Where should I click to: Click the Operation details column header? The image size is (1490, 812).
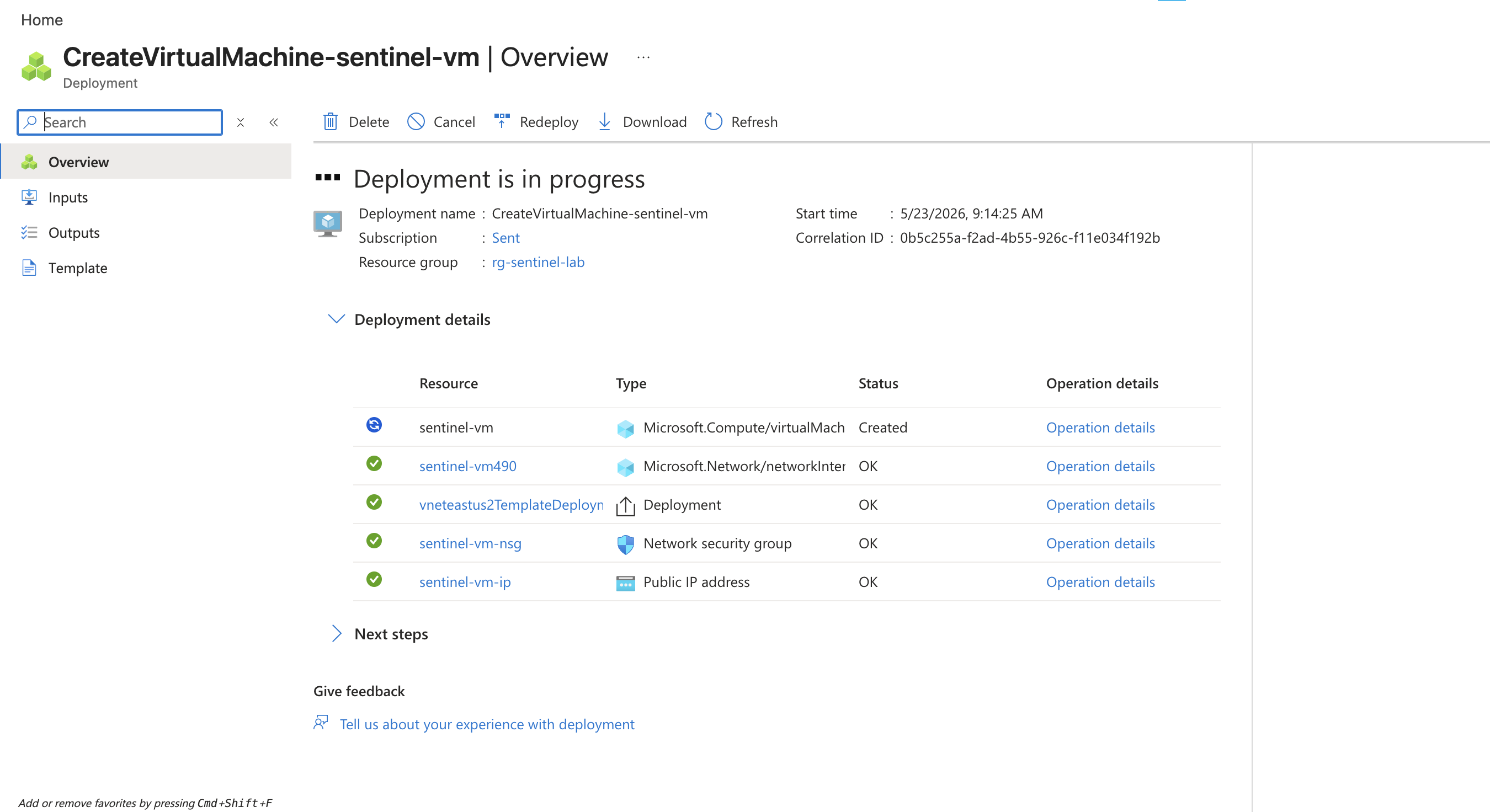pos(1102,383)
